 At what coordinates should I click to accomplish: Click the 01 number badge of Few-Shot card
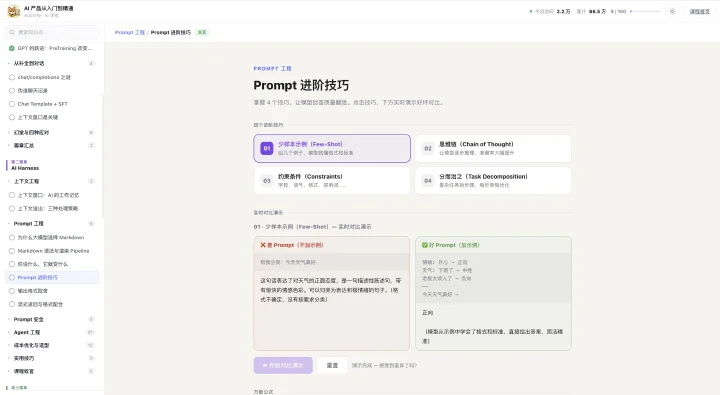(x=267, y=148)
